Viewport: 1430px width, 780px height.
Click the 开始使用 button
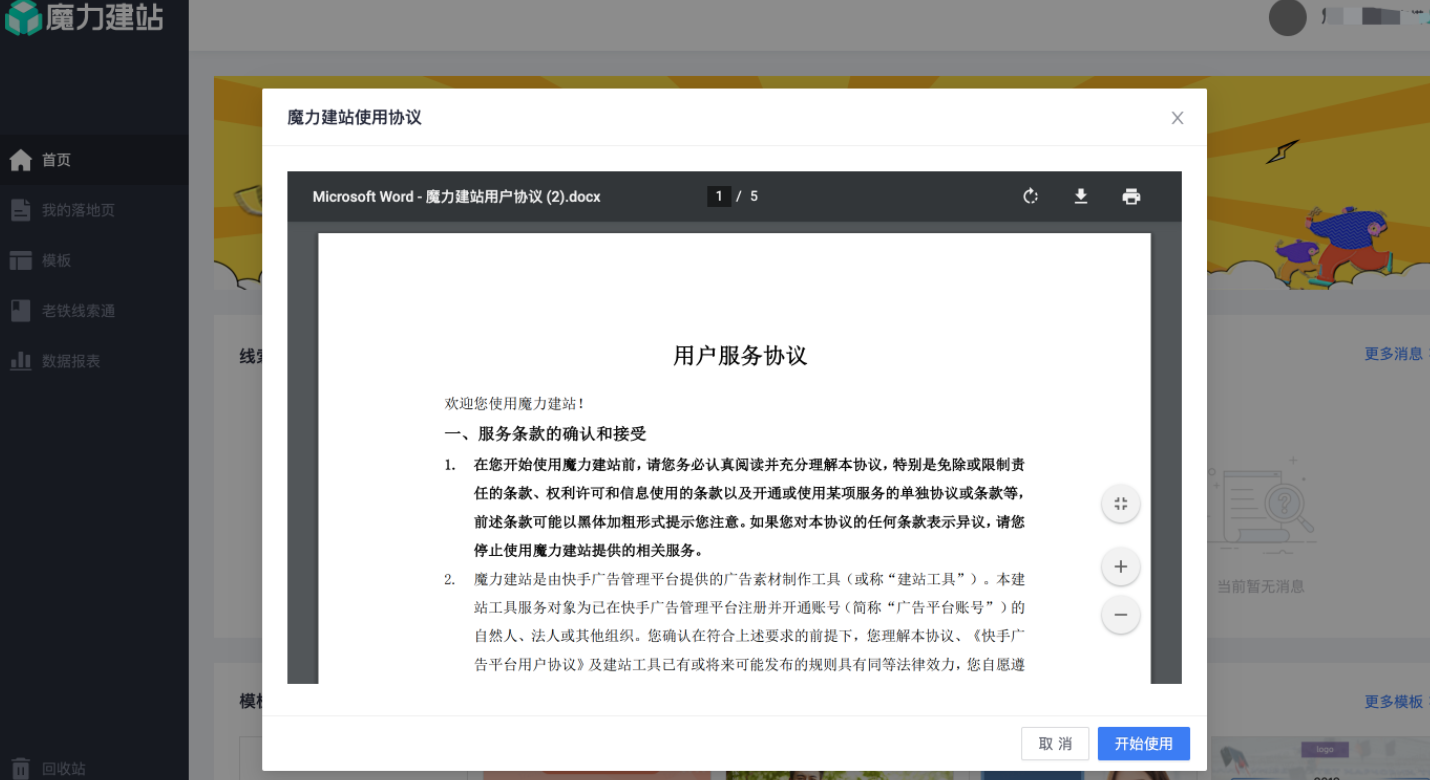pyautogui.click(x=1143, y=743)
